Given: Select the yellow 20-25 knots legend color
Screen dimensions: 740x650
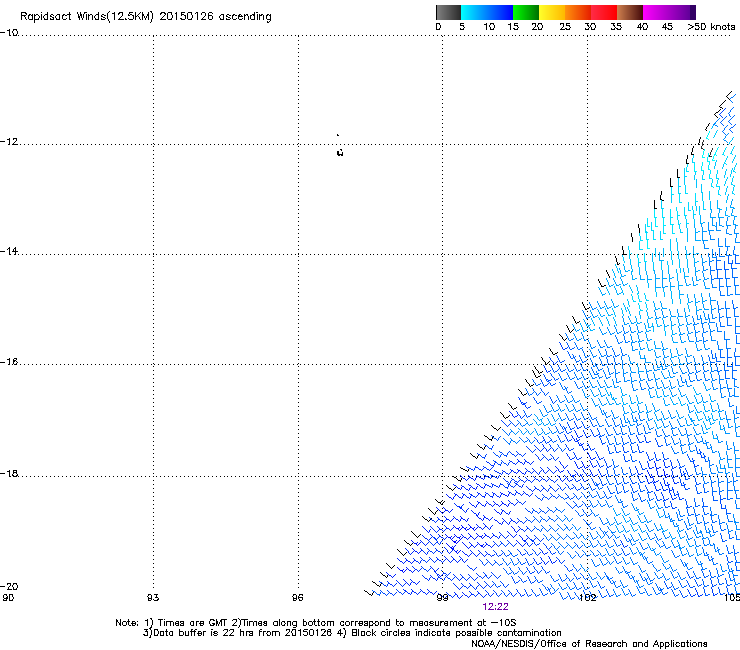Looking at the screenshot, I should pyautogui.click(x=552, y=12).
